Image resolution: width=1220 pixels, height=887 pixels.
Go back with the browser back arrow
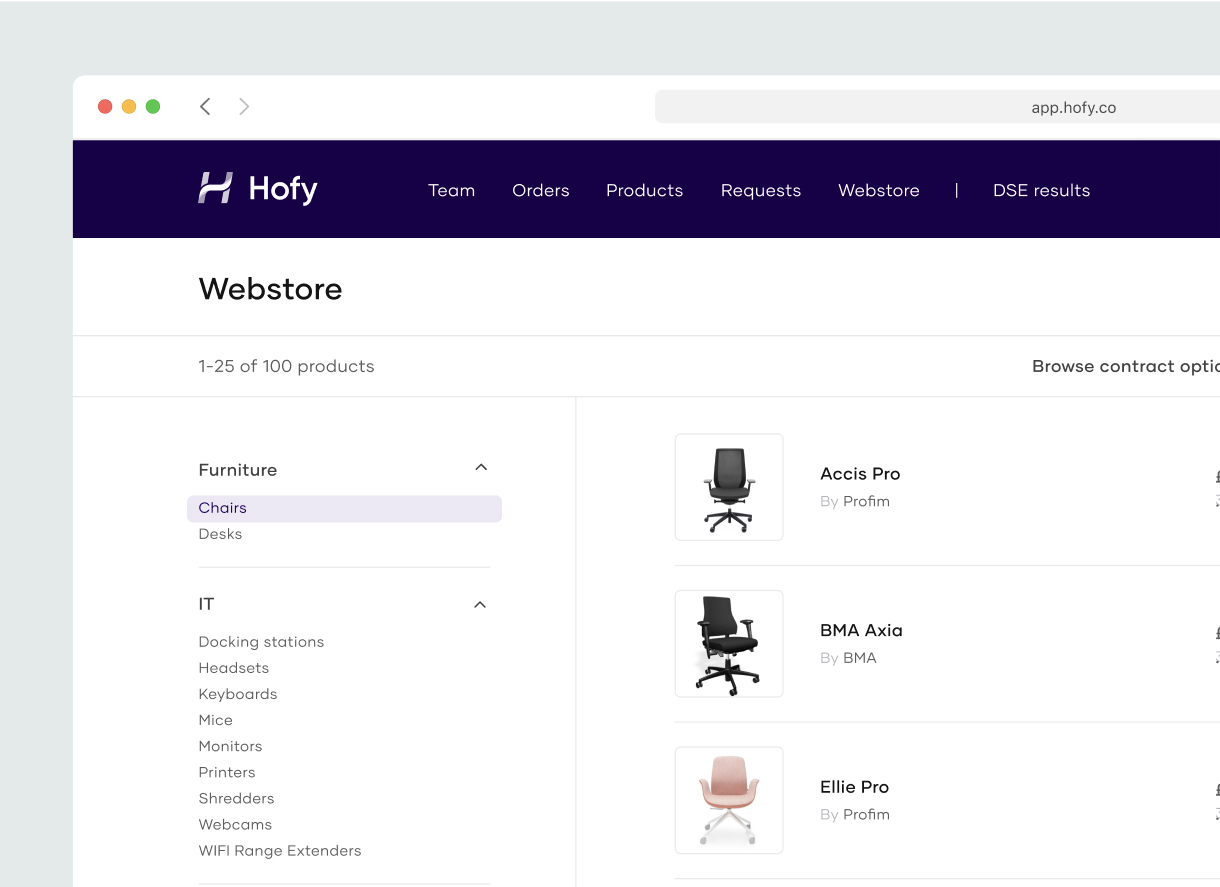coord(205,107)
